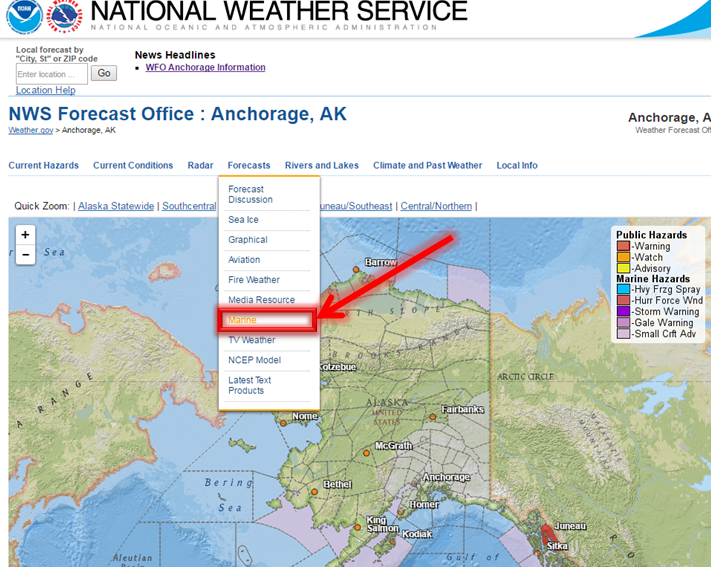Click the Sitka label on map

[x=557, y=546]
